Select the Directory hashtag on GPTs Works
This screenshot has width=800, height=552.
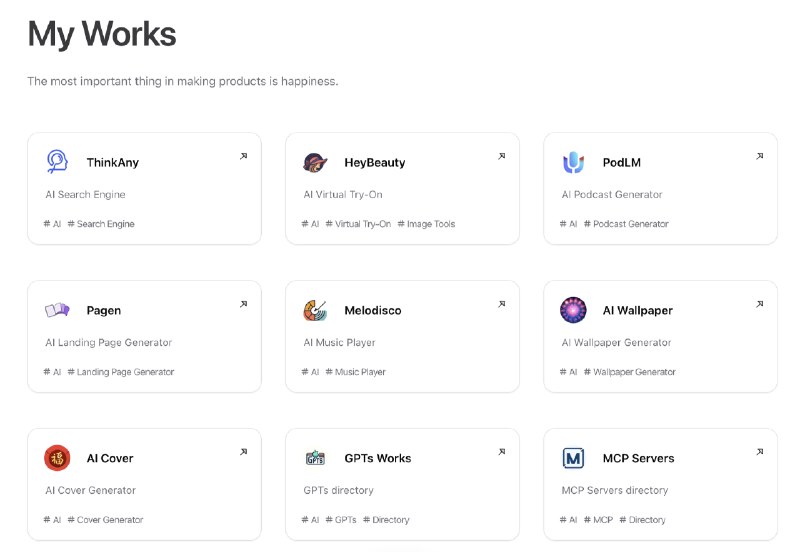point(386,519)
